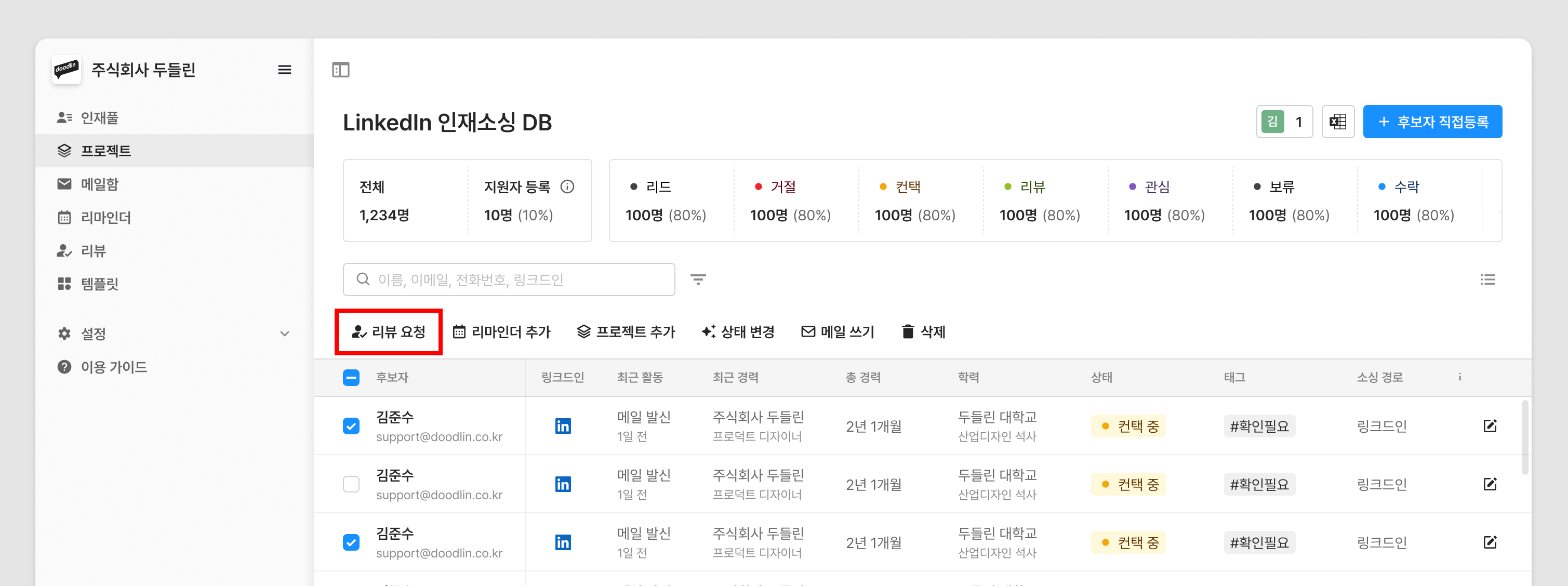1568x586 pixels.
Task: Open the LinkedIn icon of the first candidate
Action: [563, 426]
